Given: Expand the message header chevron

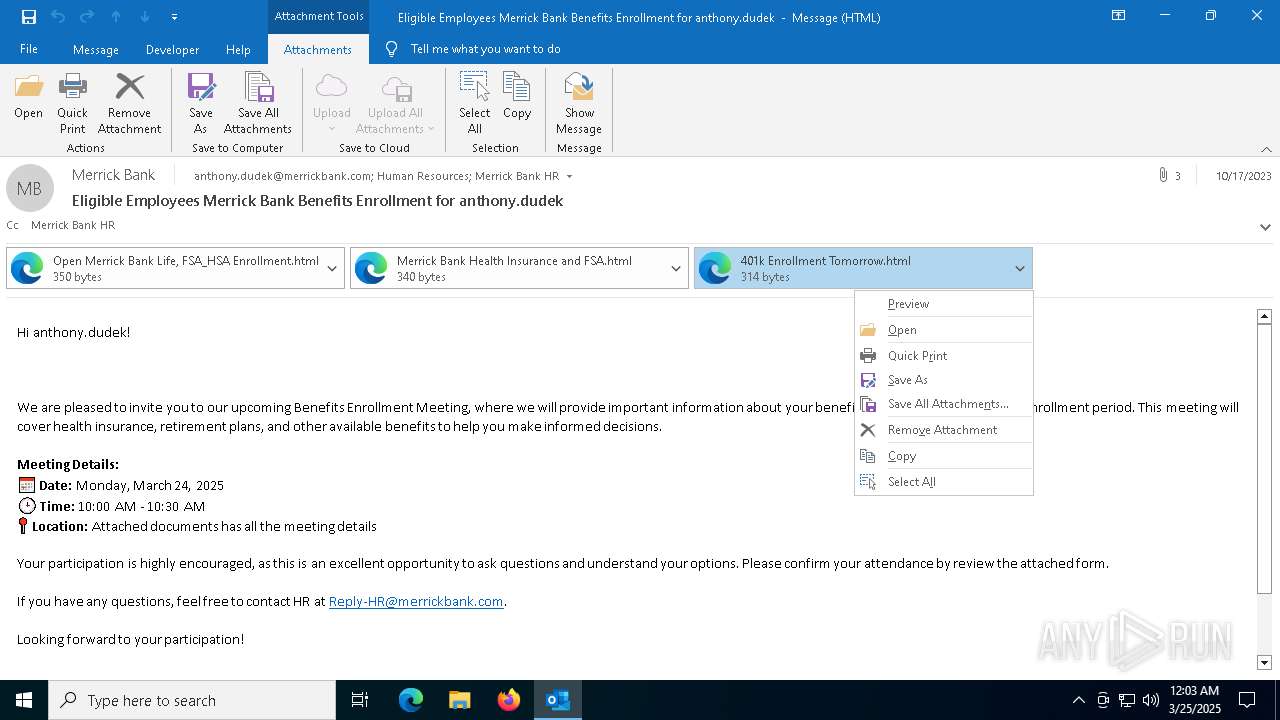Looking at the screenshot, I should [1265, 227].
